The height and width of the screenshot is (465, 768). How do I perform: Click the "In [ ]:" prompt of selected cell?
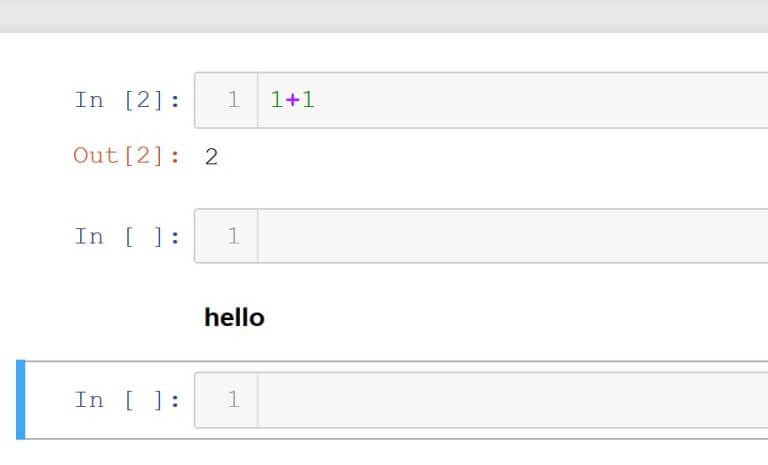pos(127,400)
